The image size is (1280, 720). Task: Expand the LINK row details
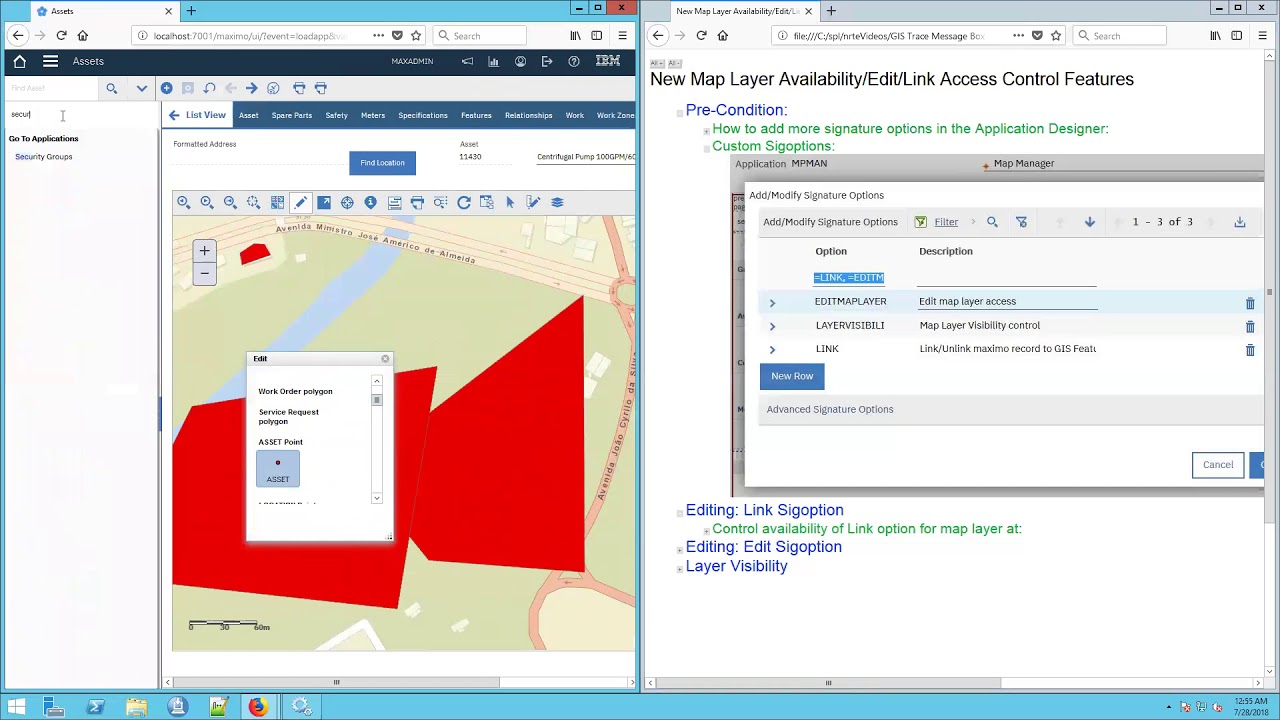(x=772, y=349)
